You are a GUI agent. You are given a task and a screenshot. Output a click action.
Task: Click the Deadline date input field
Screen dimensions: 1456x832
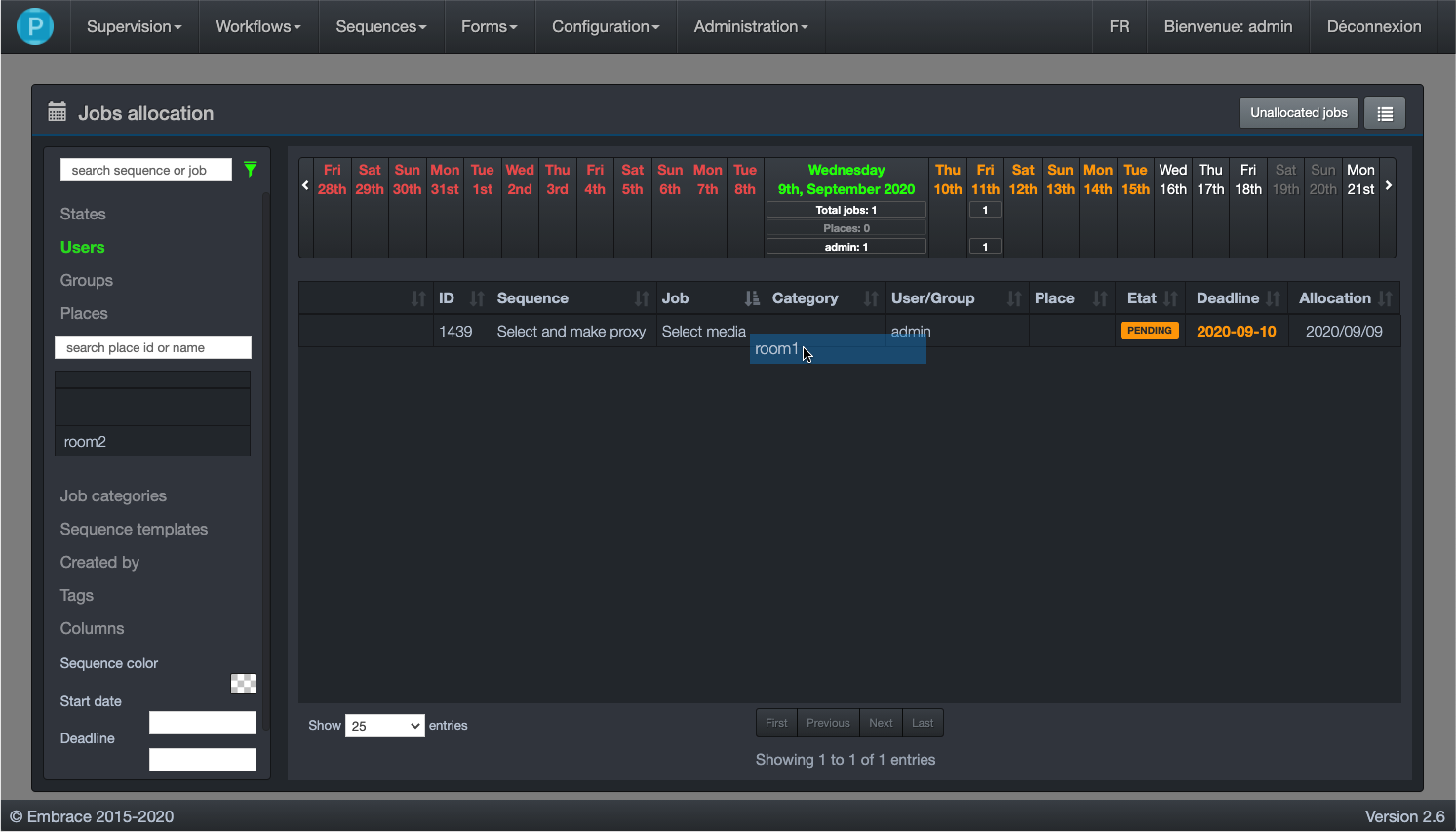click(x=203, y=760)
